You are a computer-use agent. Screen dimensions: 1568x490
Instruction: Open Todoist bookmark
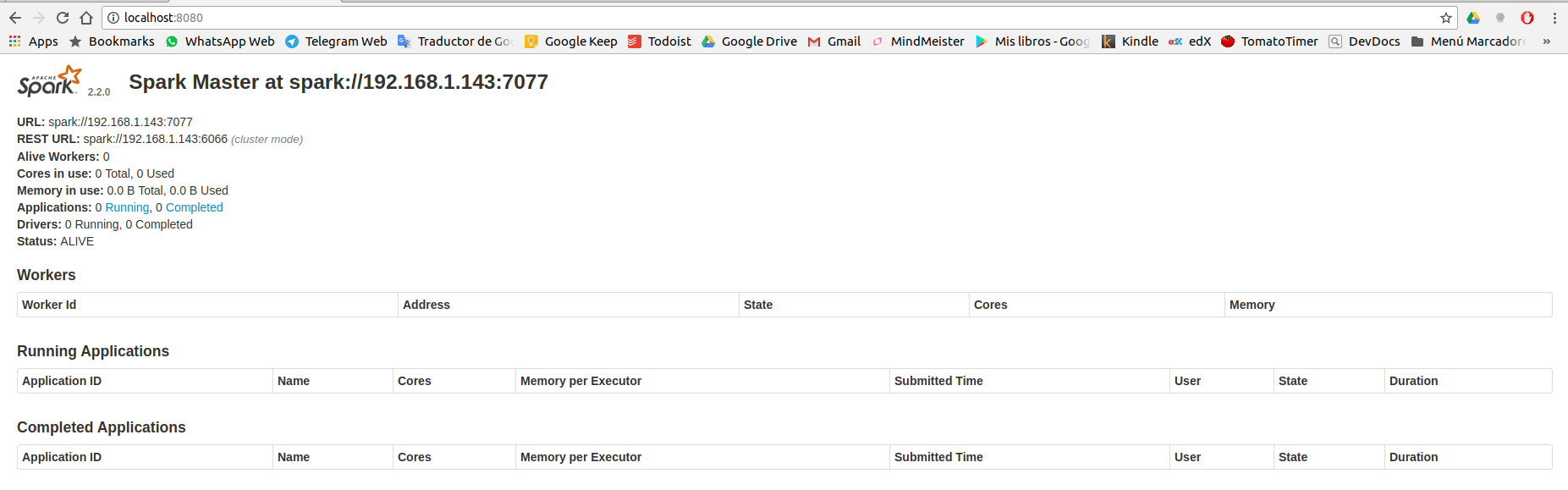point(659,41)
